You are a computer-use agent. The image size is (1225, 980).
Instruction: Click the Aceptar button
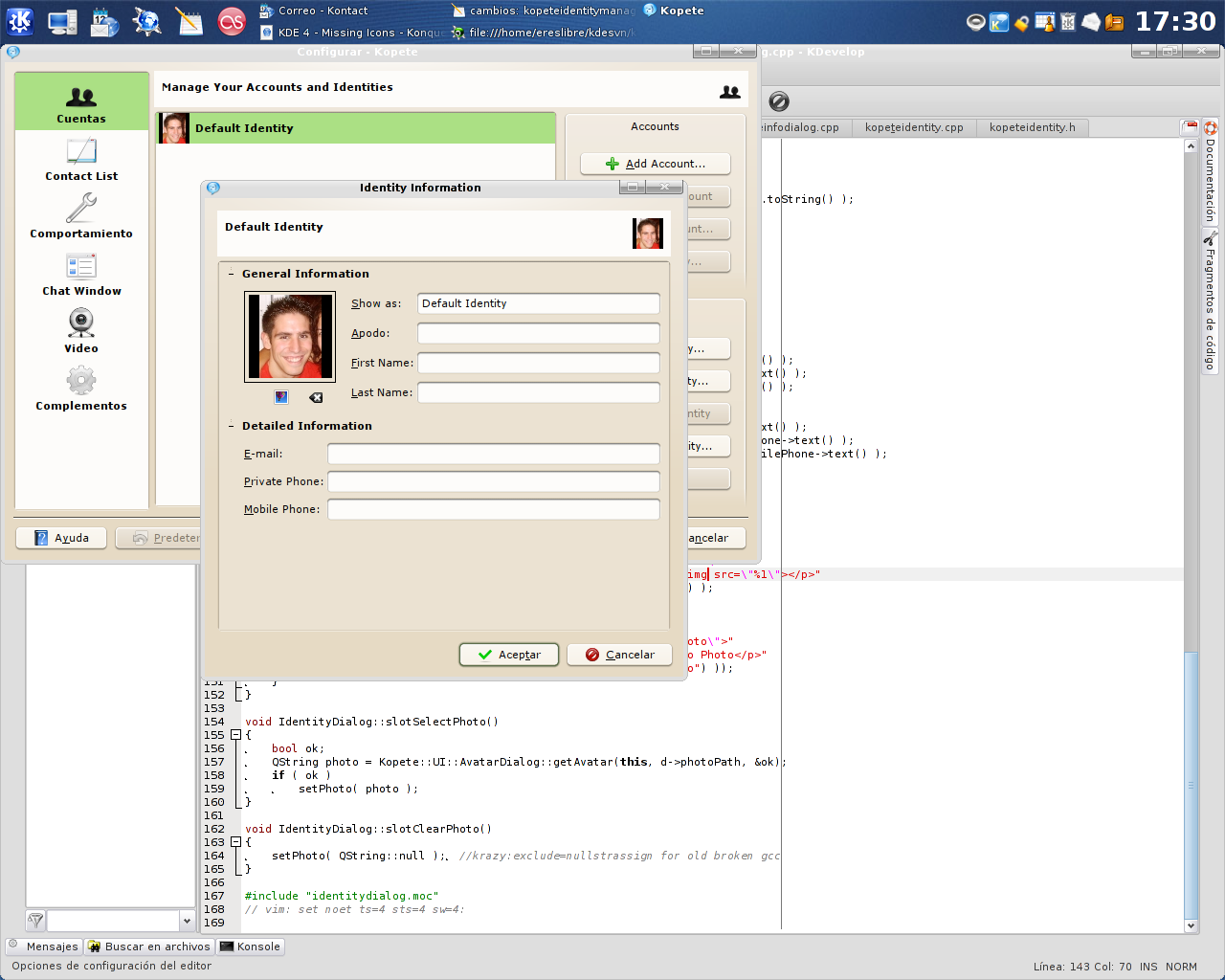(509, 655)
